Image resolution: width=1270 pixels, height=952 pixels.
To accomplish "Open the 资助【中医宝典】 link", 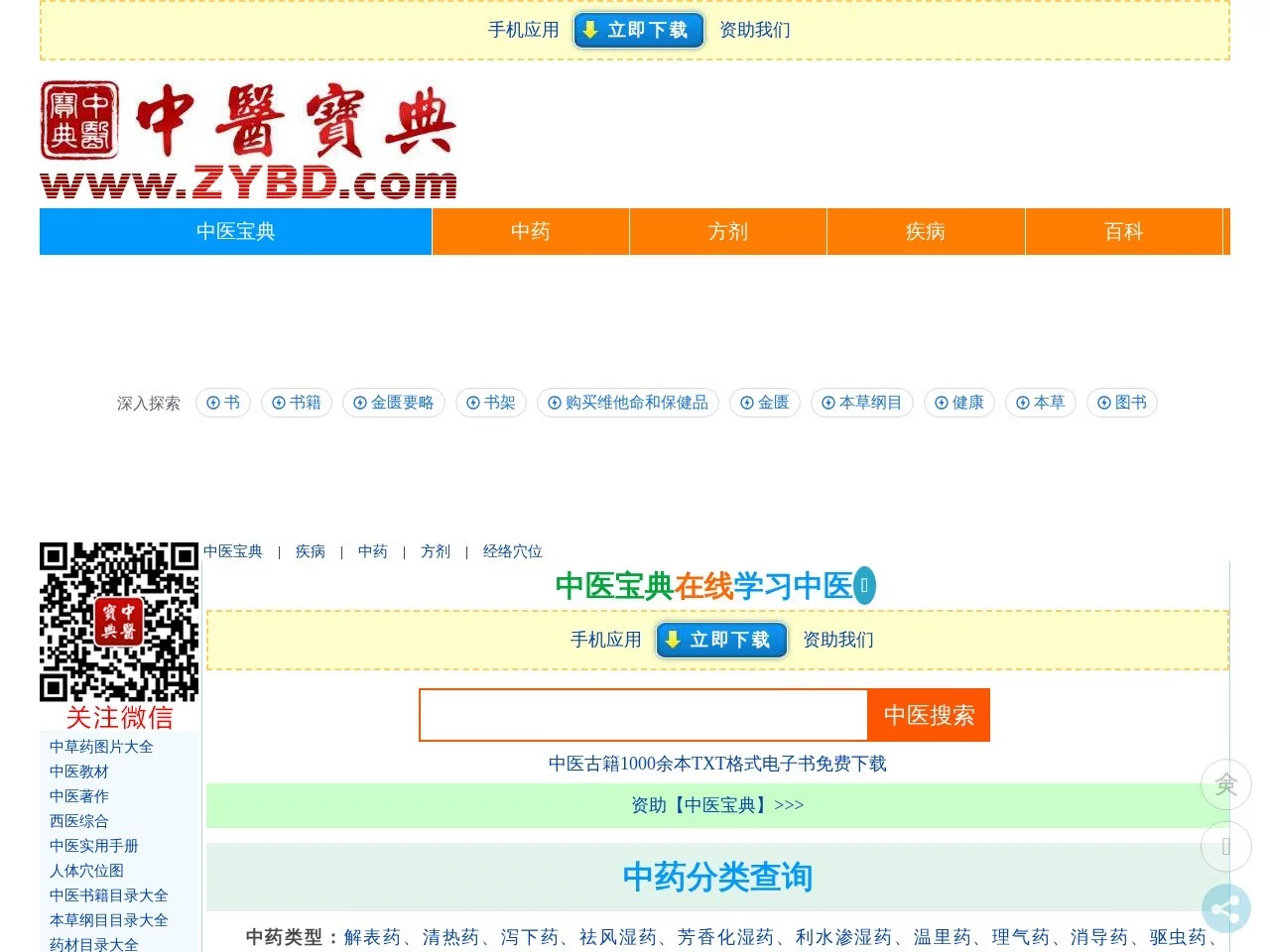I will pyautogui.click(x=717, y=805).
